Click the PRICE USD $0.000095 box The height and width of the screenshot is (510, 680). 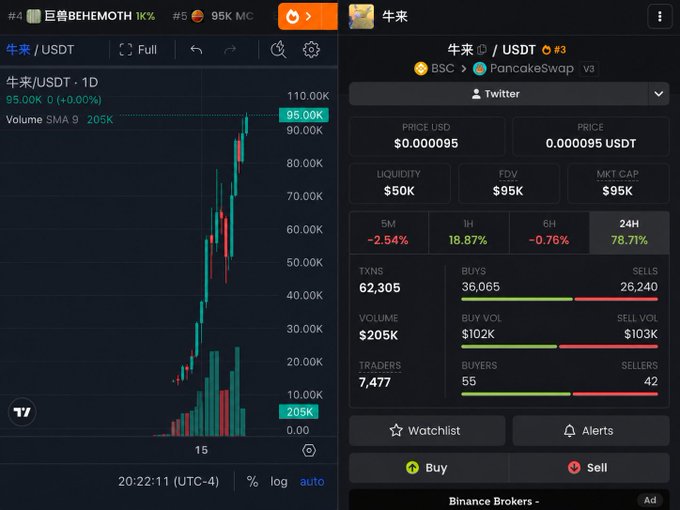(427, 136)
